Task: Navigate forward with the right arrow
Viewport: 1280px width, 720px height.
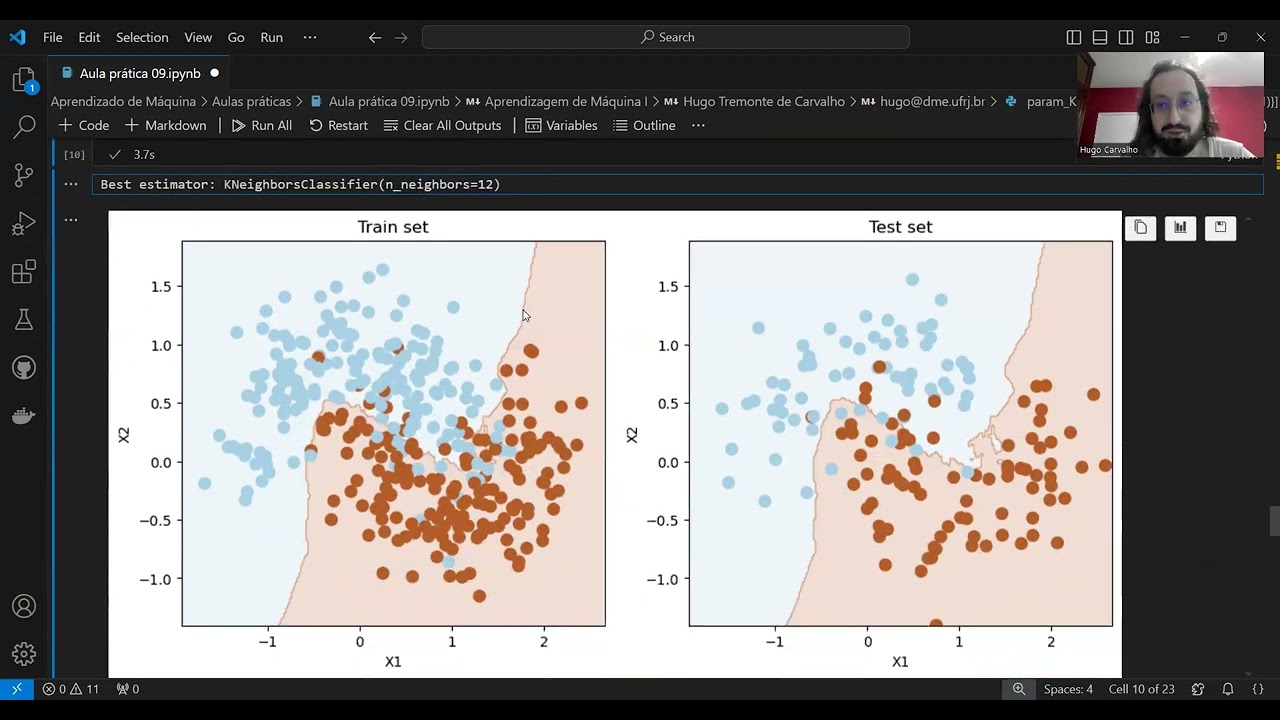Action: tap(401, 37)
